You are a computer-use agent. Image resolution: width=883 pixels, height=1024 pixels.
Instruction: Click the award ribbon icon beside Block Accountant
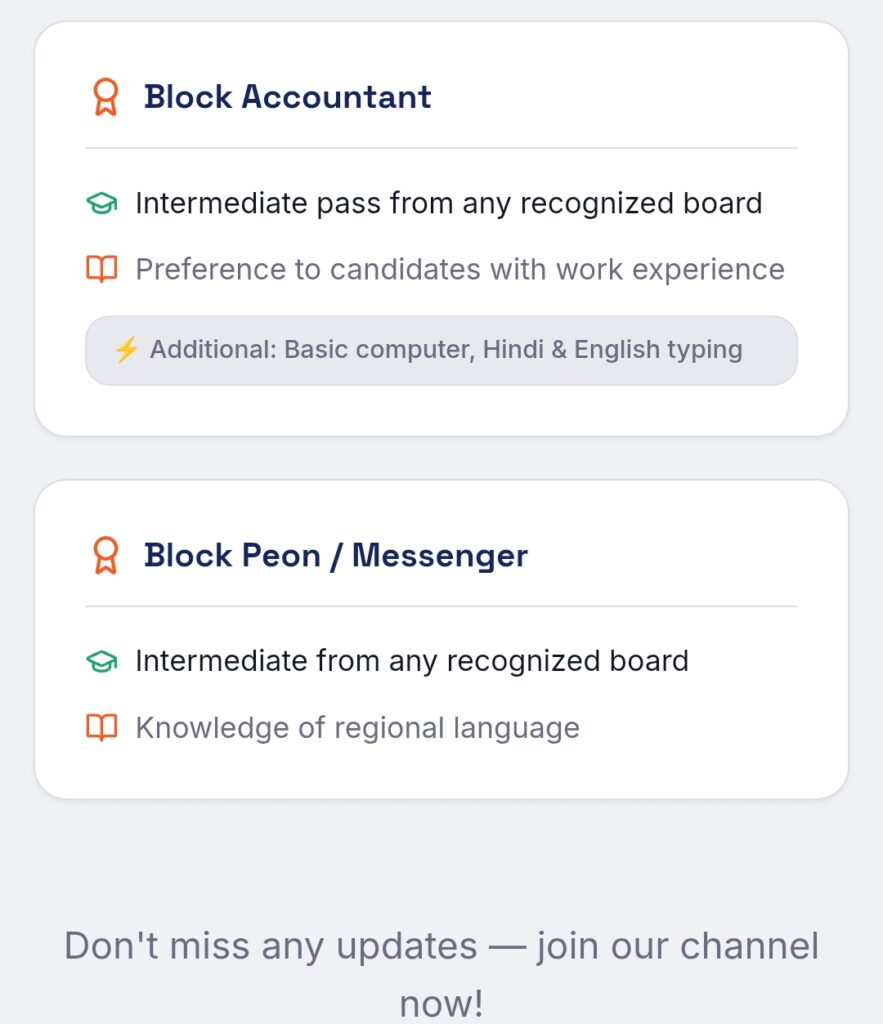(105, 97)
